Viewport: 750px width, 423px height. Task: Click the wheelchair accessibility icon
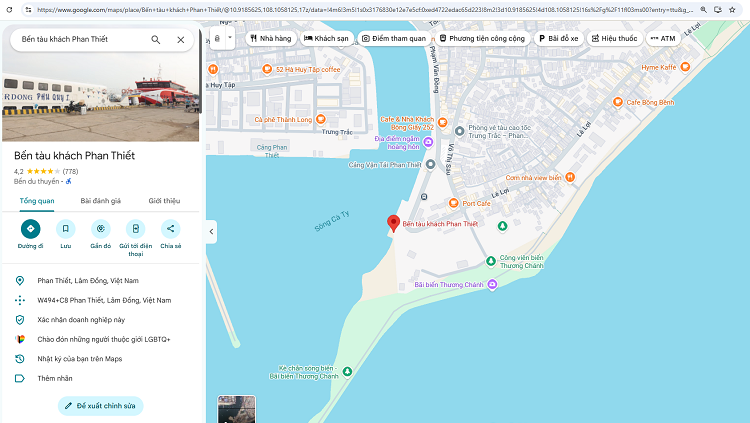point(68,181)
